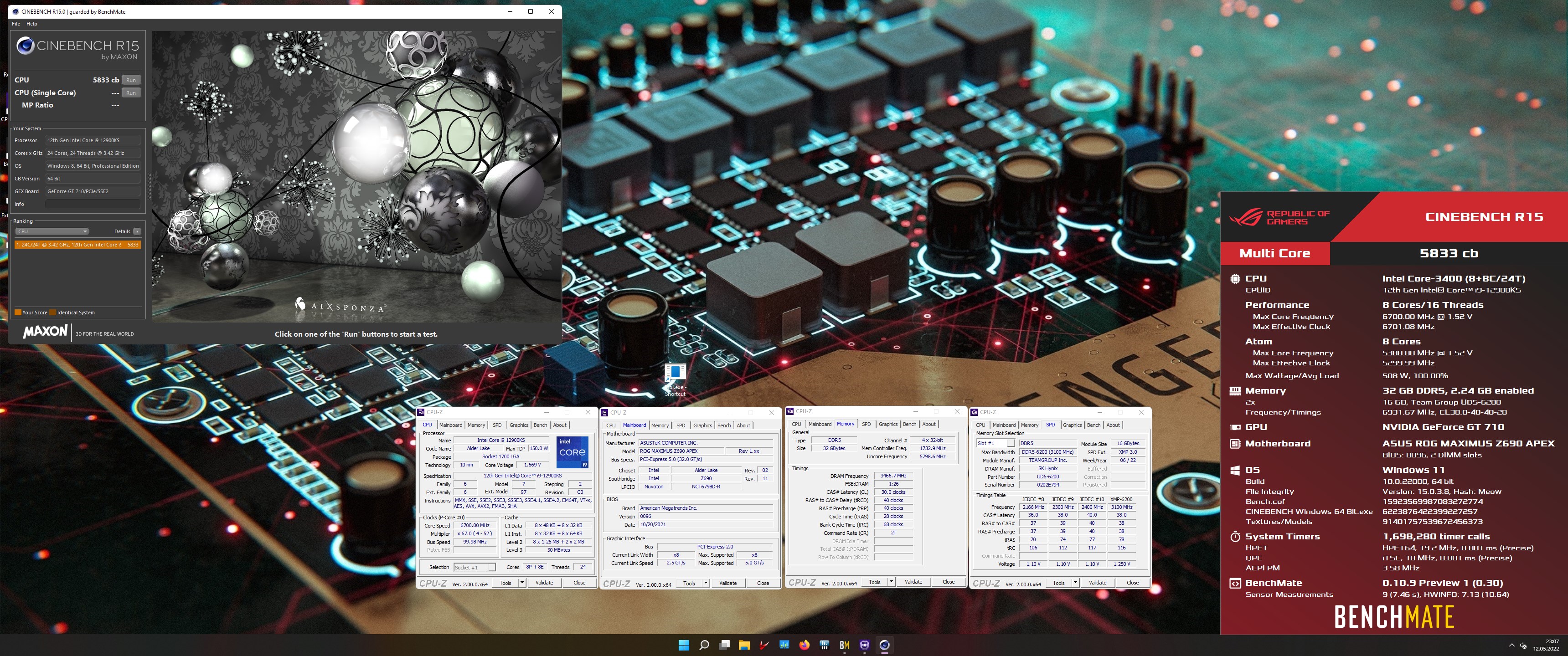Click Part Number UD5-6200 field
The image size is (1568, 656).
(x=1047, y=477)
